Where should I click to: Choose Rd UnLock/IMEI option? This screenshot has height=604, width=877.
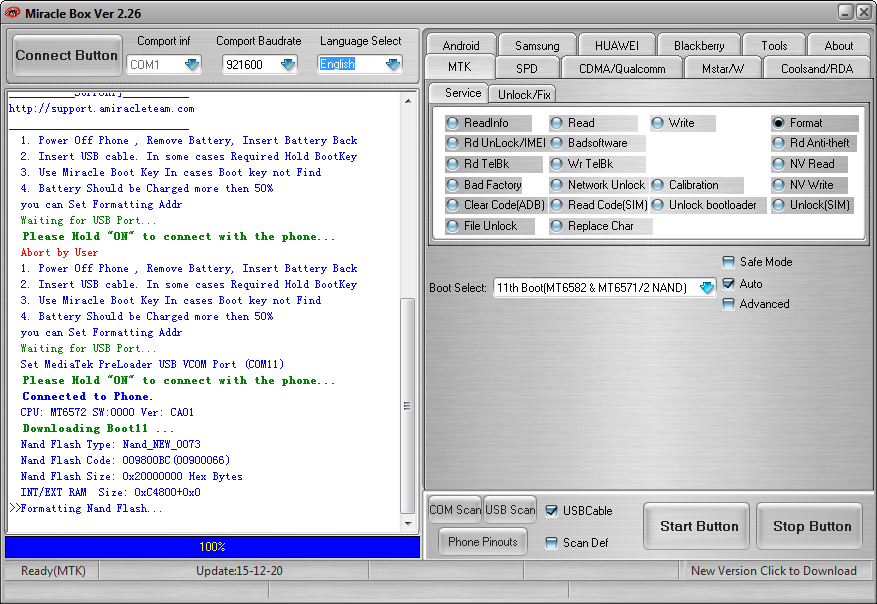pyautogui.click(x=496, y=143)
